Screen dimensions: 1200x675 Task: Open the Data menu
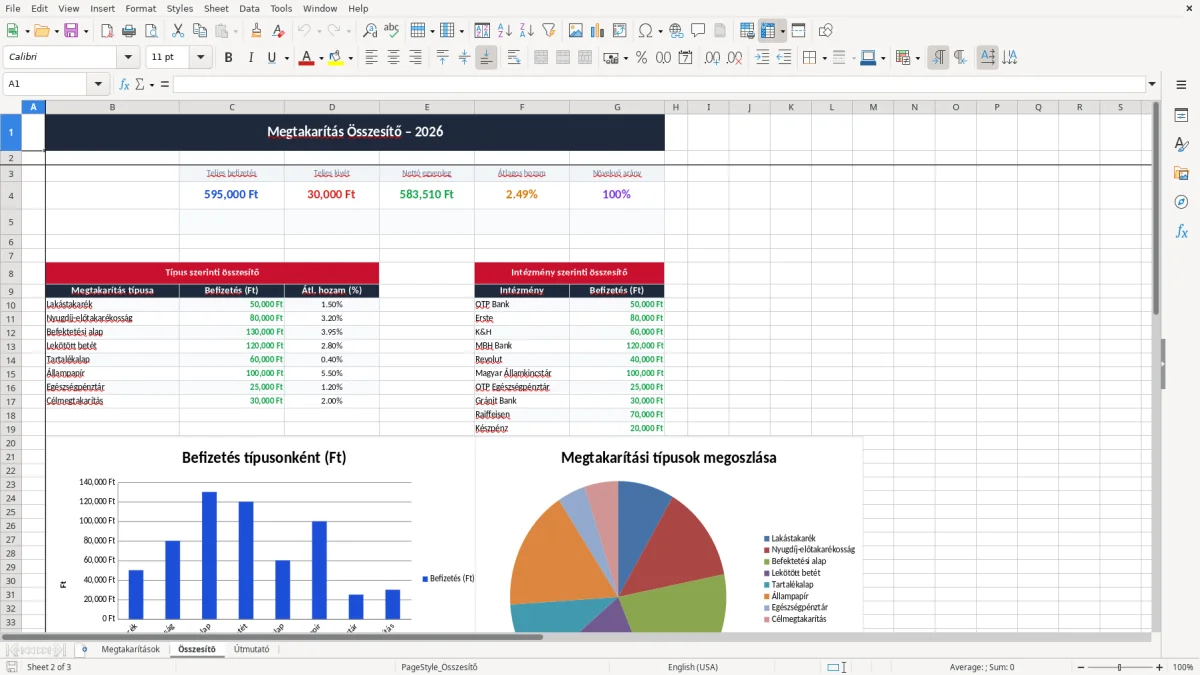249,8
